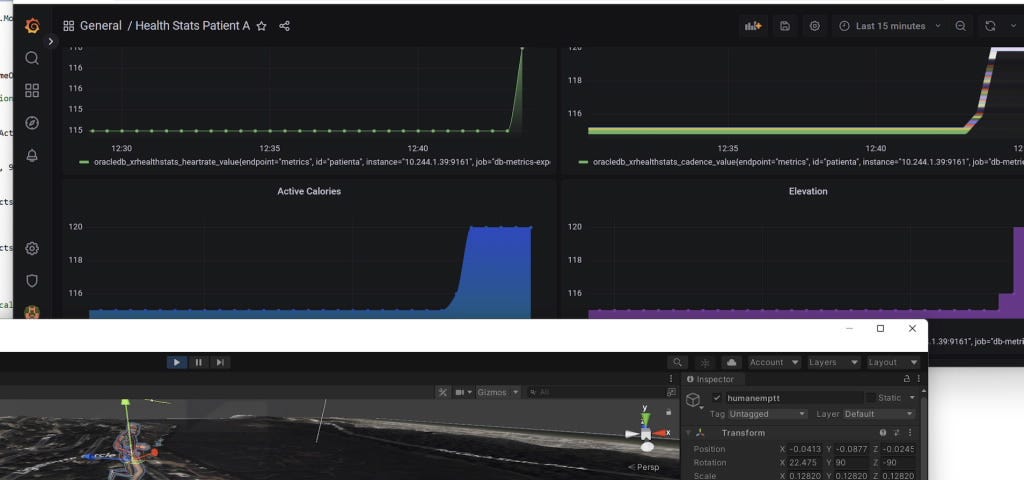Screen dimensions: 1024x480
Task: Toggle the Static checkbox
Action: 871,398
